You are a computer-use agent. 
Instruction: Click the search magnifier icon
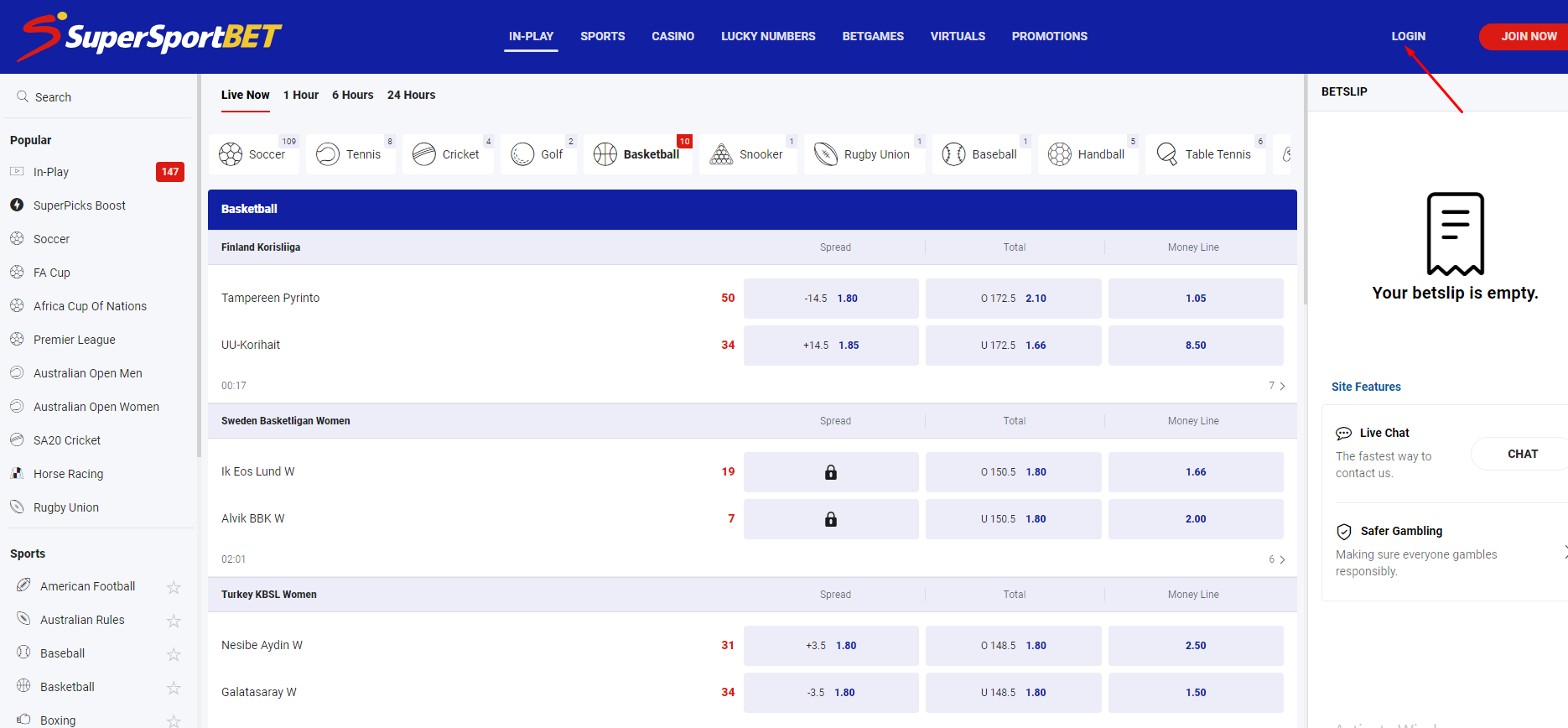(23, 96)
